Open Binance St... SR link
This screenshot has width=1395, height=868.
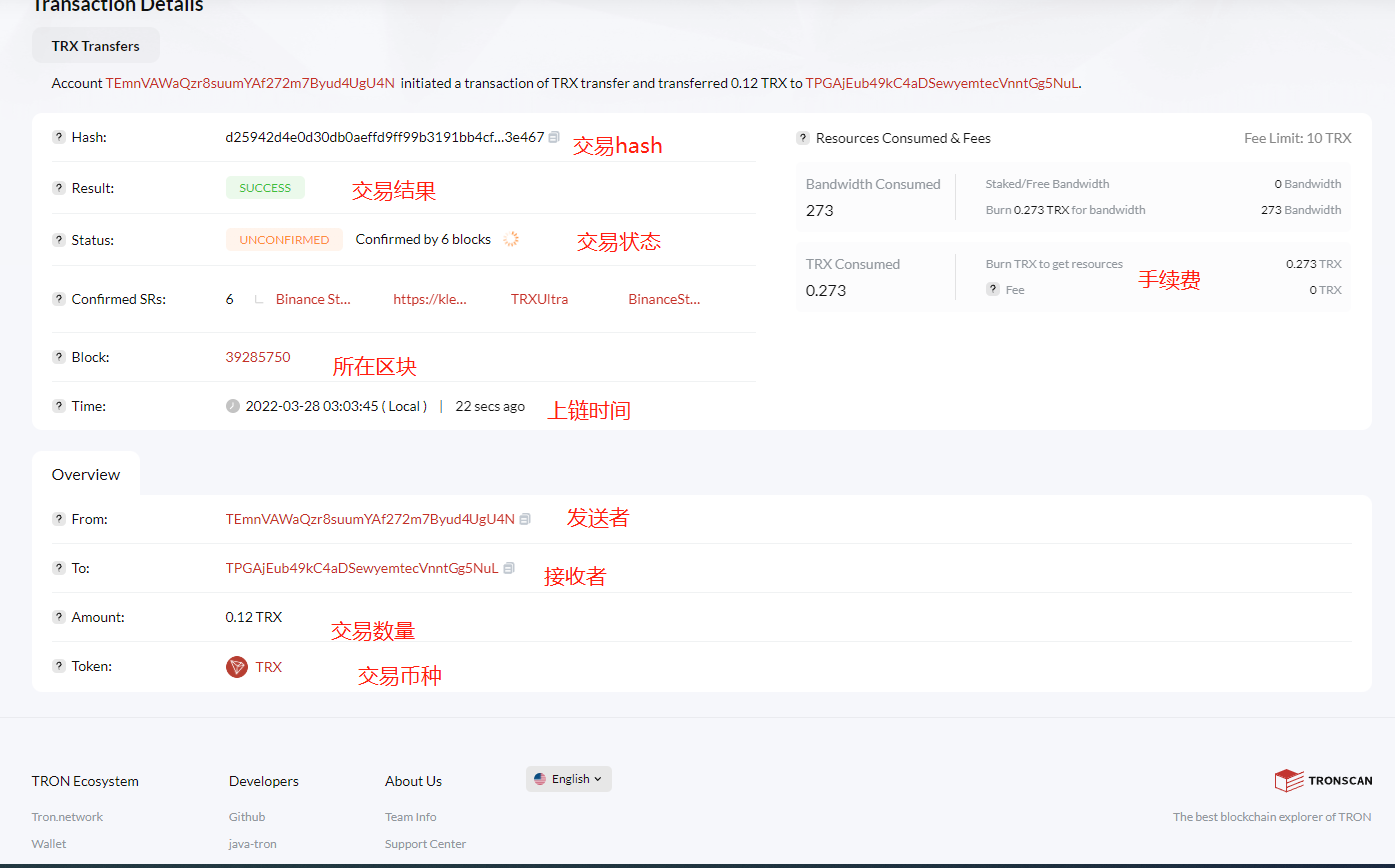(313, 299)
